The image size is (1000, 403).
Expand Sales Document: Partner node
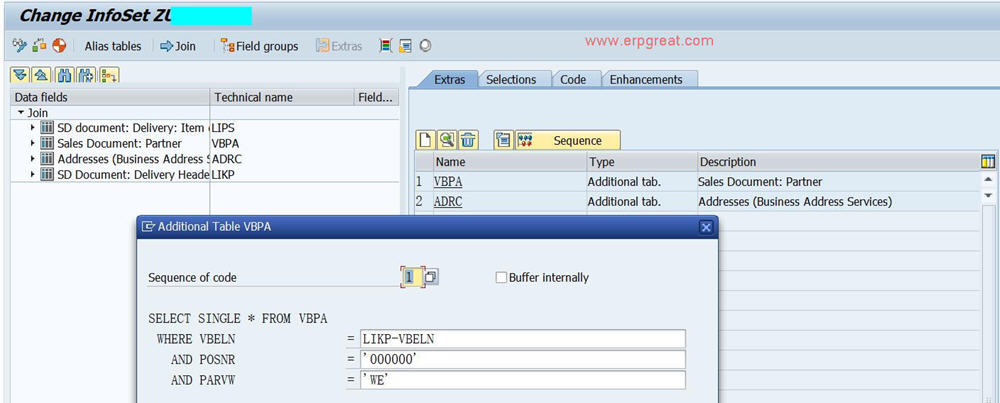tap(33, 143)
